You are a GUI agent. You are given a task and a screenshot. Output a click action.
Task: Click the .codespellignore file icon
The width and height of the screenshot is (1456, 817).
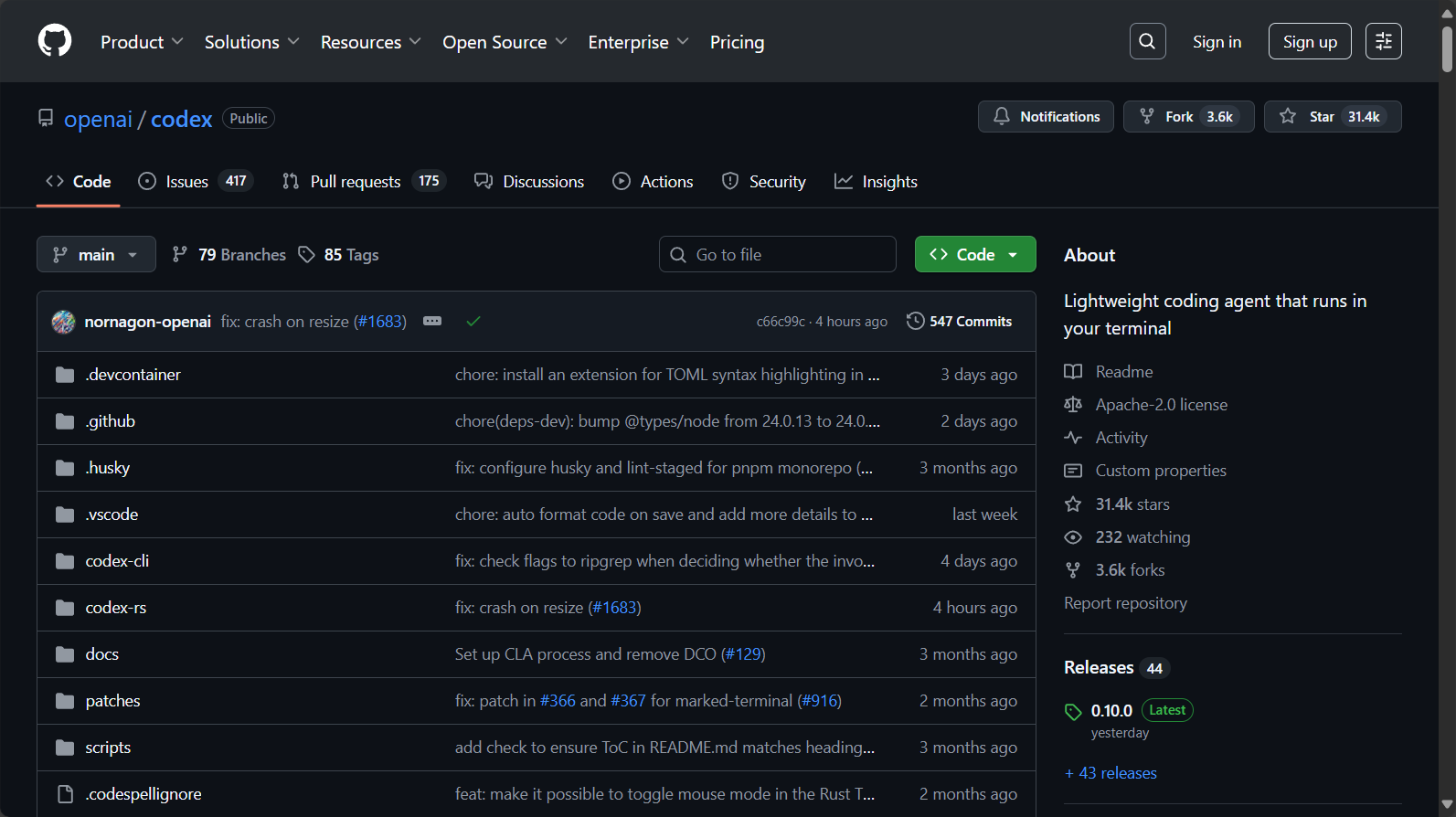tap(65, 794)
